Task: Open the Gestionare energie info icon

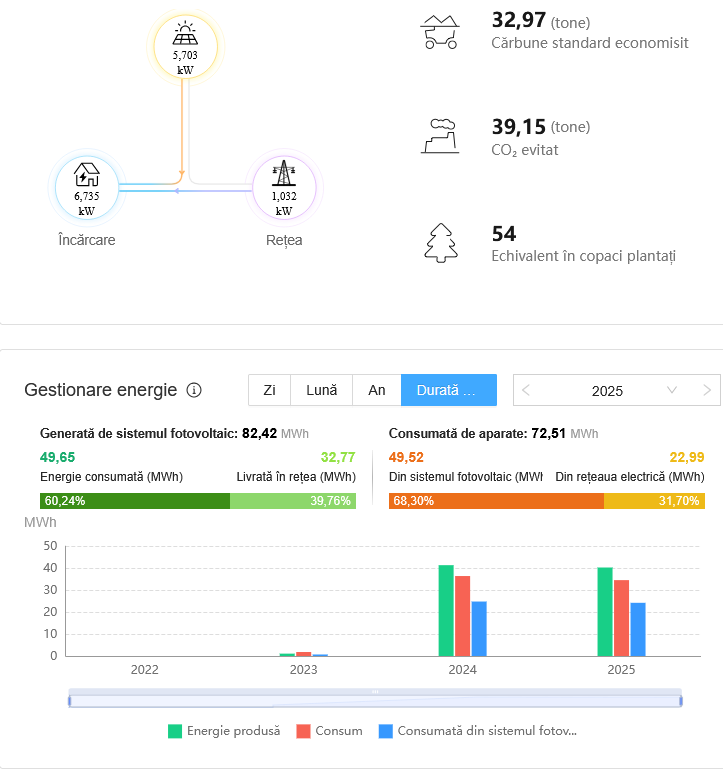Action: click(x=195, y=390)
